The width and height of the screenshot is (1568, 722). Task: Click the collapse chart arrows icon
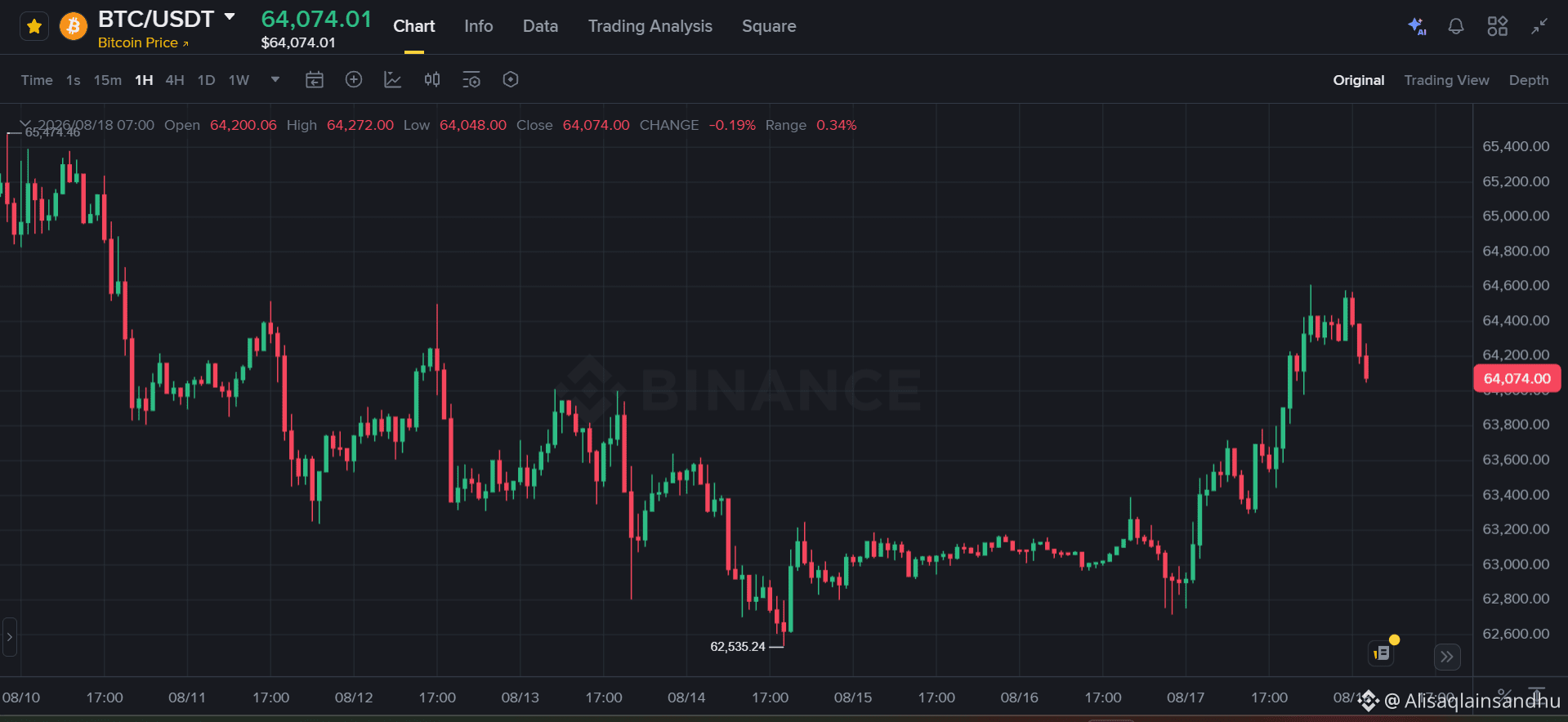pos(1539,26)
